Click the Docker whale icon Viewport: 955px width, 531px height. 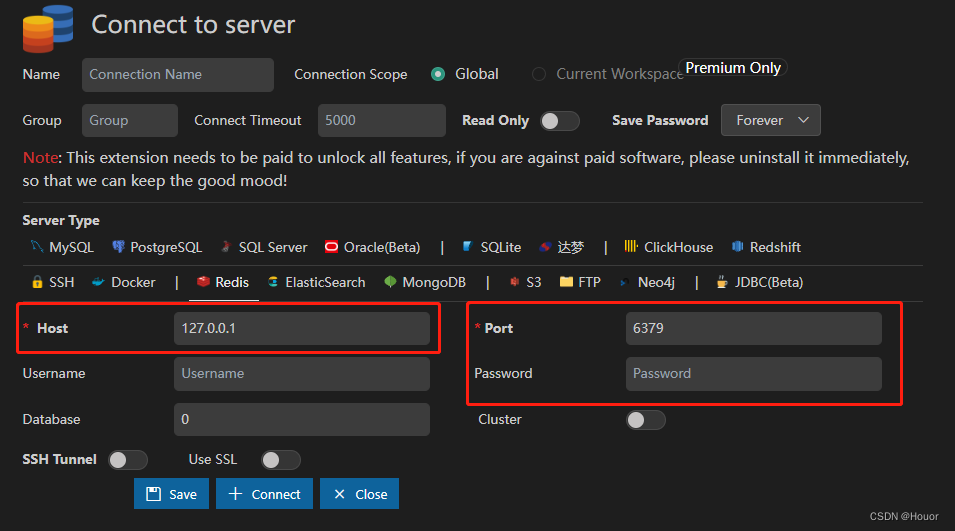97,282
